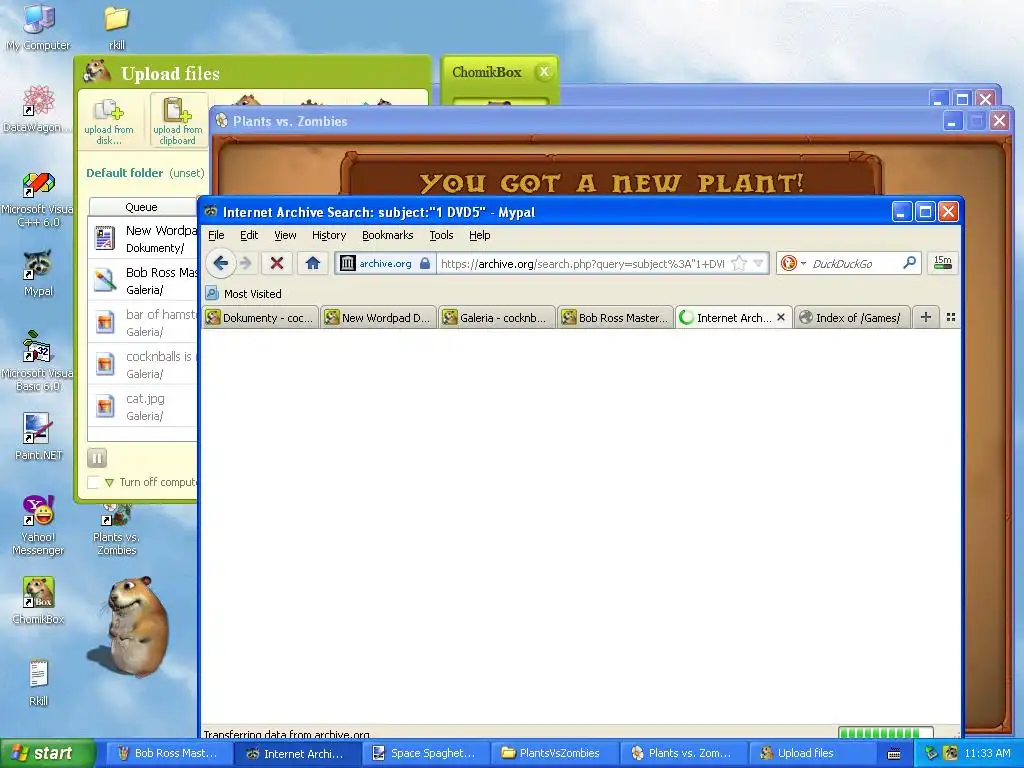Switch to the Dokumenty - coc... tab
Image resolution: width=1024 pixels, height=768 pixels.
pyautogui.click(x=260, y=317)
